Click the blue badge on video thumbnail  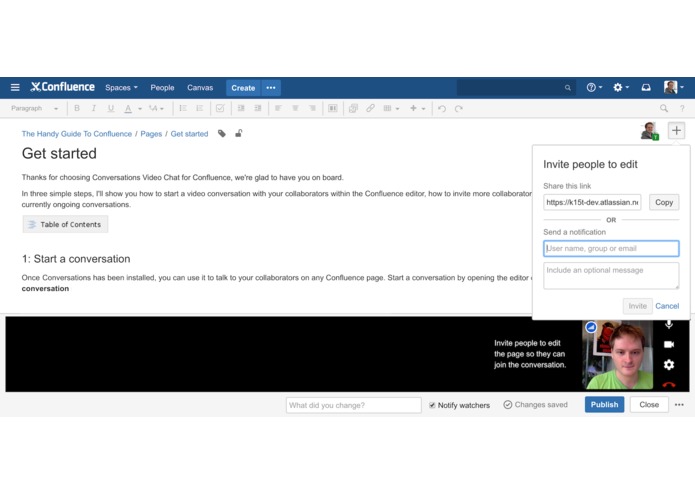point(591,327)
